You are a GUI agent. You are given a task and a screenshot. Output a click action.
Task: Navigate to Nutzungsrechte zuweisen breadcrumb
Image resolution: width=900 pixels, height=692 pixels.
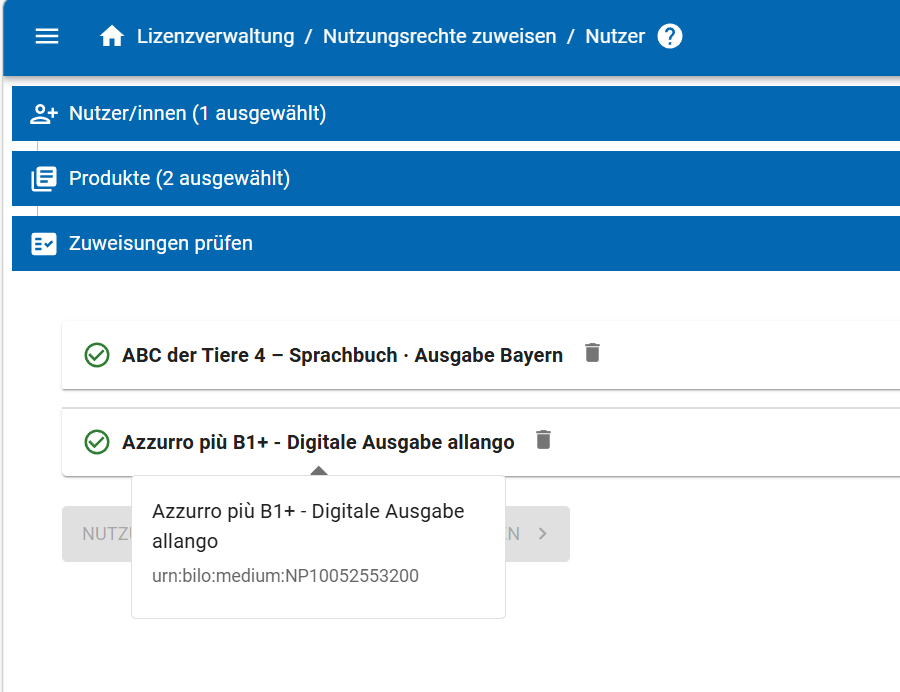click(439, 37)
